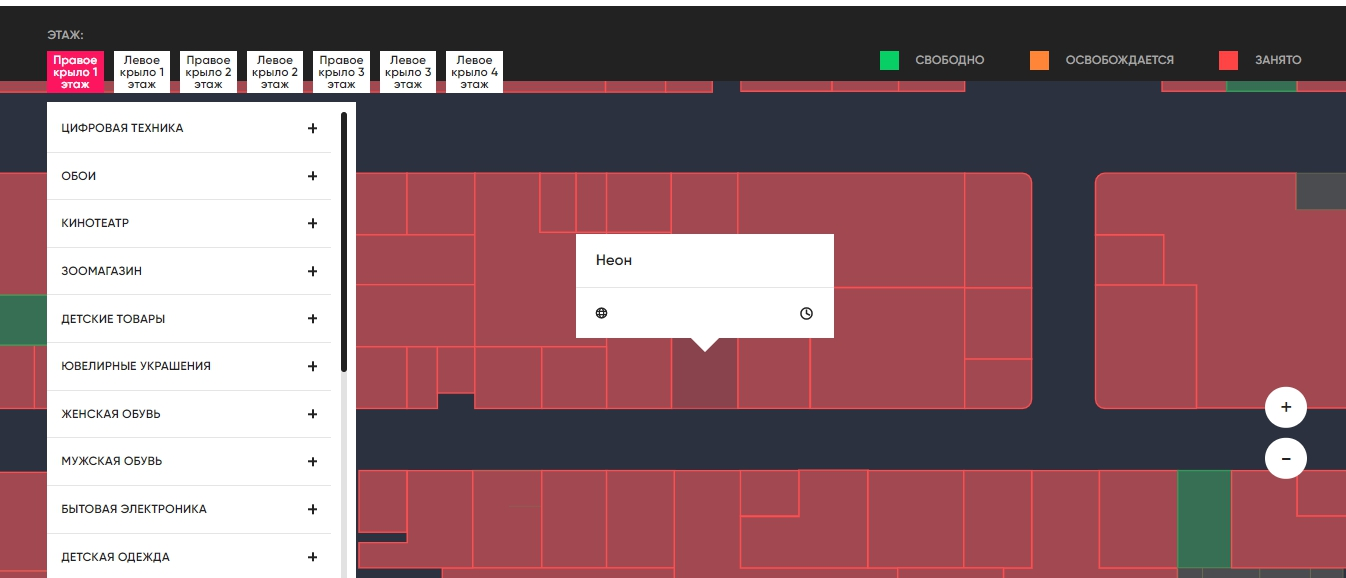Switch to Левое крыло 3 этаж tab

[408, 72]
